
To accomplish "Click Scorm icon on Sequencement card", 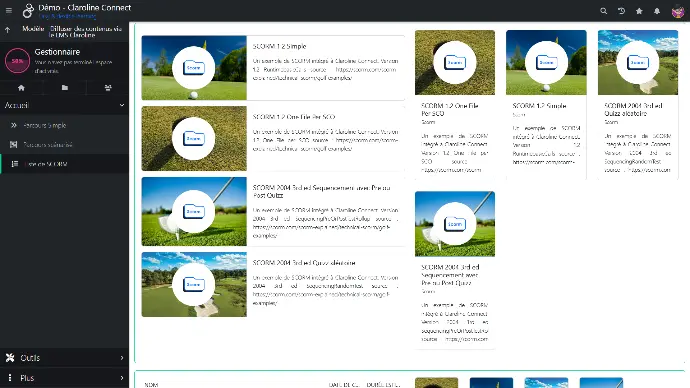I will pos(455,224).
